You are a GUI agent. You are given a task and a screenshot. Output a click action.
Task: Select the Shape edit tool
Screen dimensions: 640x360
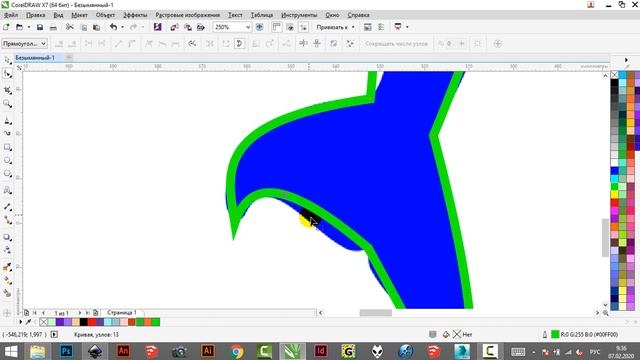pos(7,74)
